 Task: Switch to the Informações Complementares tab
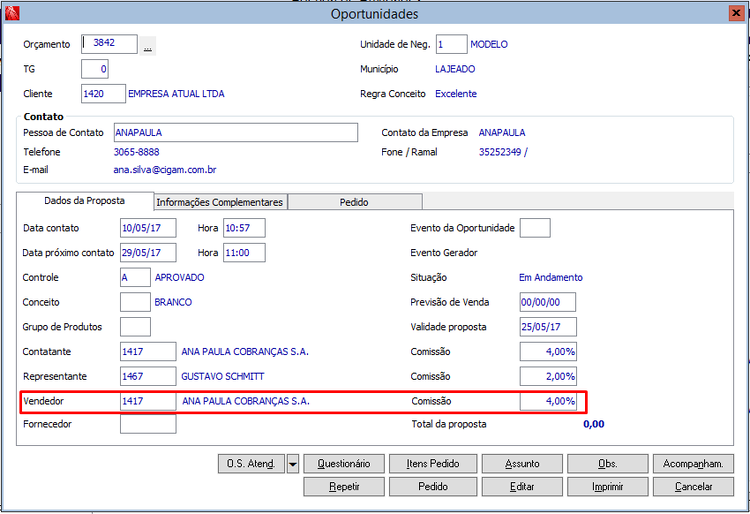coord(220,202)
